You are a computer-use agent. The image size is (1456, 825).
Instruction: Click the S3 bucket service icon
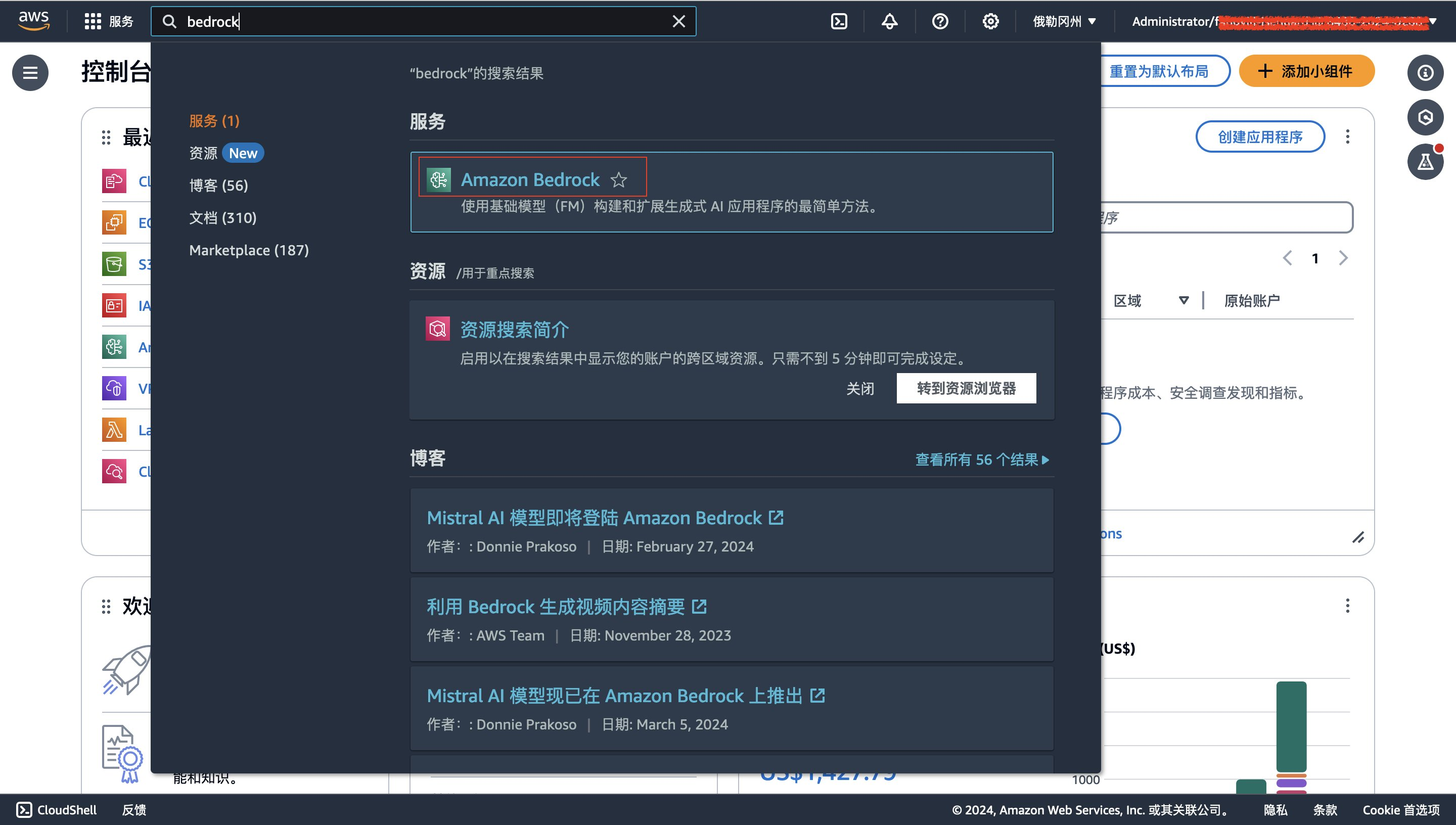point(114,264)
